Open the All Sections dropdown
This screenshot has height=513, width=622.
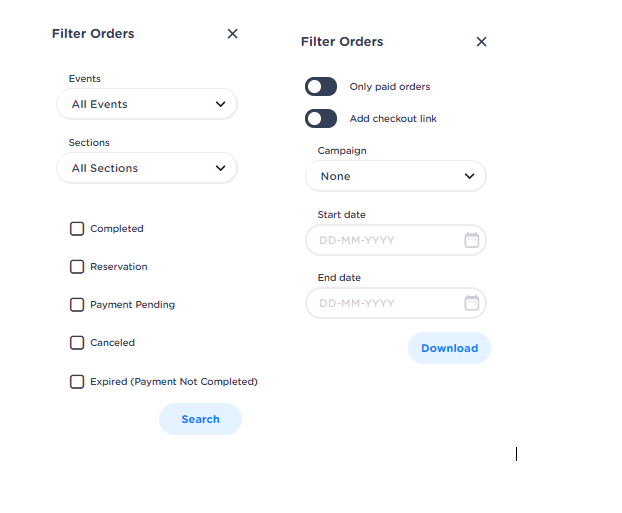coord(146,168)
